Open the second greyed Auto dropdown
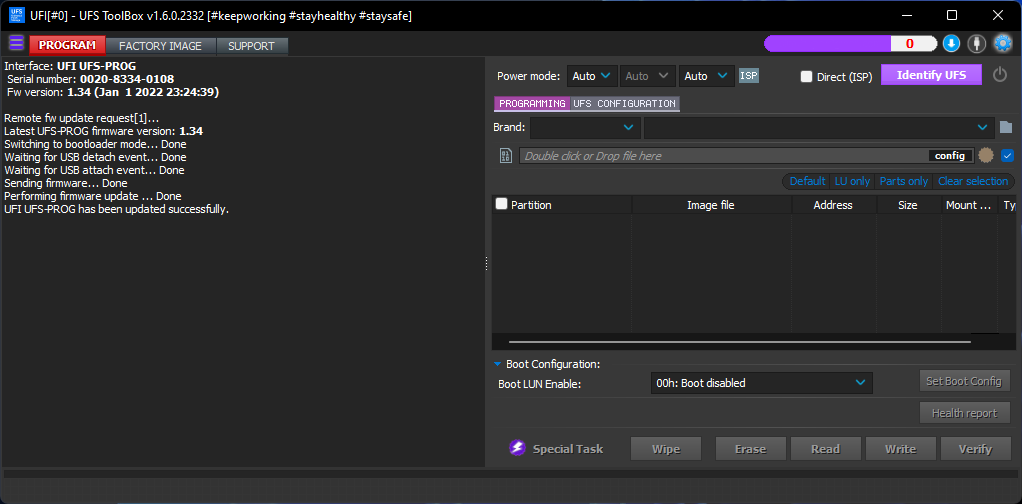 [x=647, y=76]
